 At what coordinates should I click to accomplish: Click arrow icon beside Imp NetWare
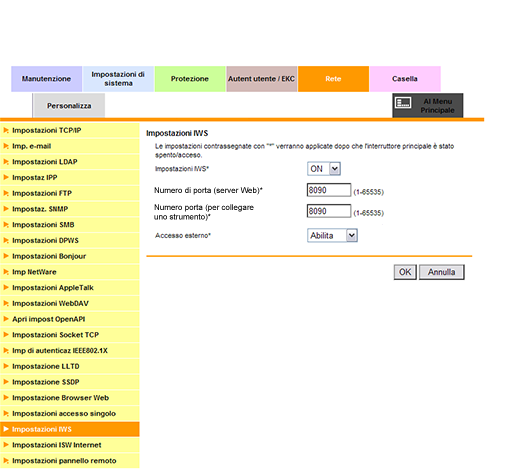point(6,272)
